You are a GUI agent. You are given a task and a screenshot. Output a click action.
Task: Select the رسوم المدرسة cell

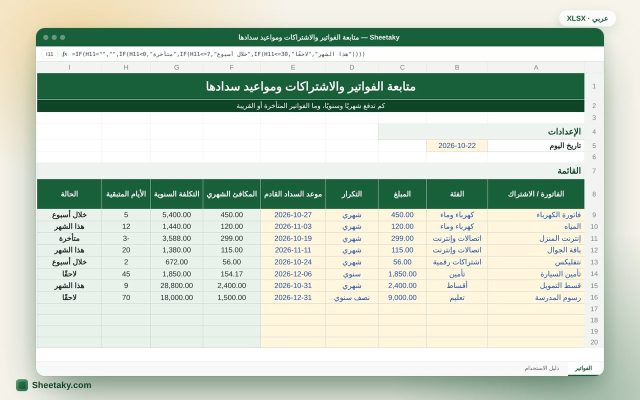(536, 298)
